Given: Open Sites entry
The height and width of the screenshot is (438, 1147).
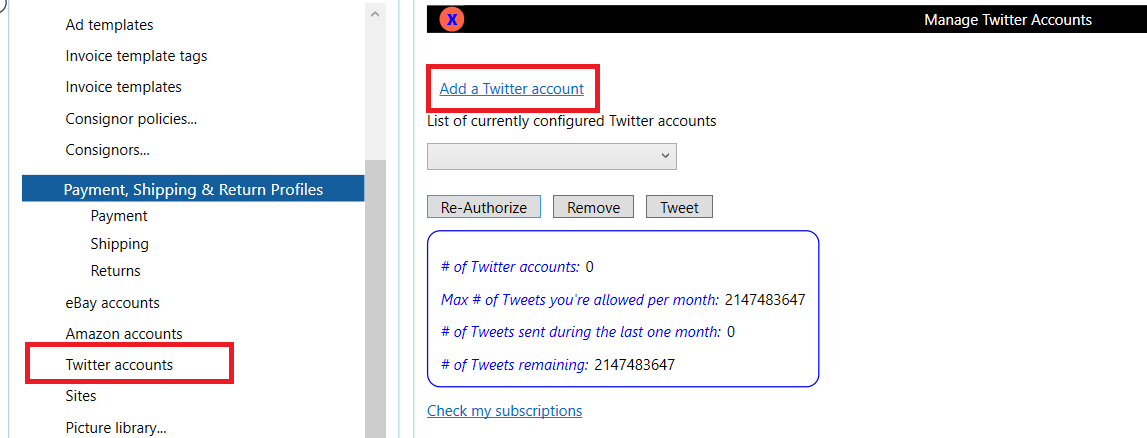Looking at the screenshot, I should click(81, 396).
